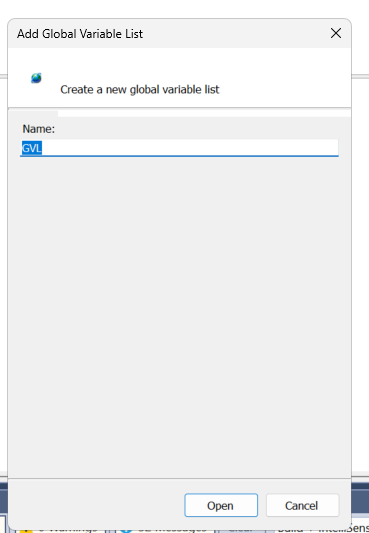Click the globe global variable list icon

pos(36,78)
